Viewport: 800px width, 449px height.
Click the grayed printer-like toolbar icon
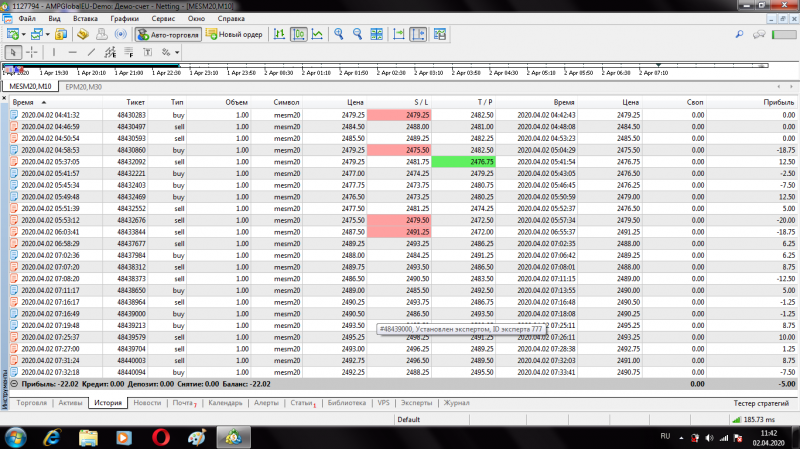[102, 34]
